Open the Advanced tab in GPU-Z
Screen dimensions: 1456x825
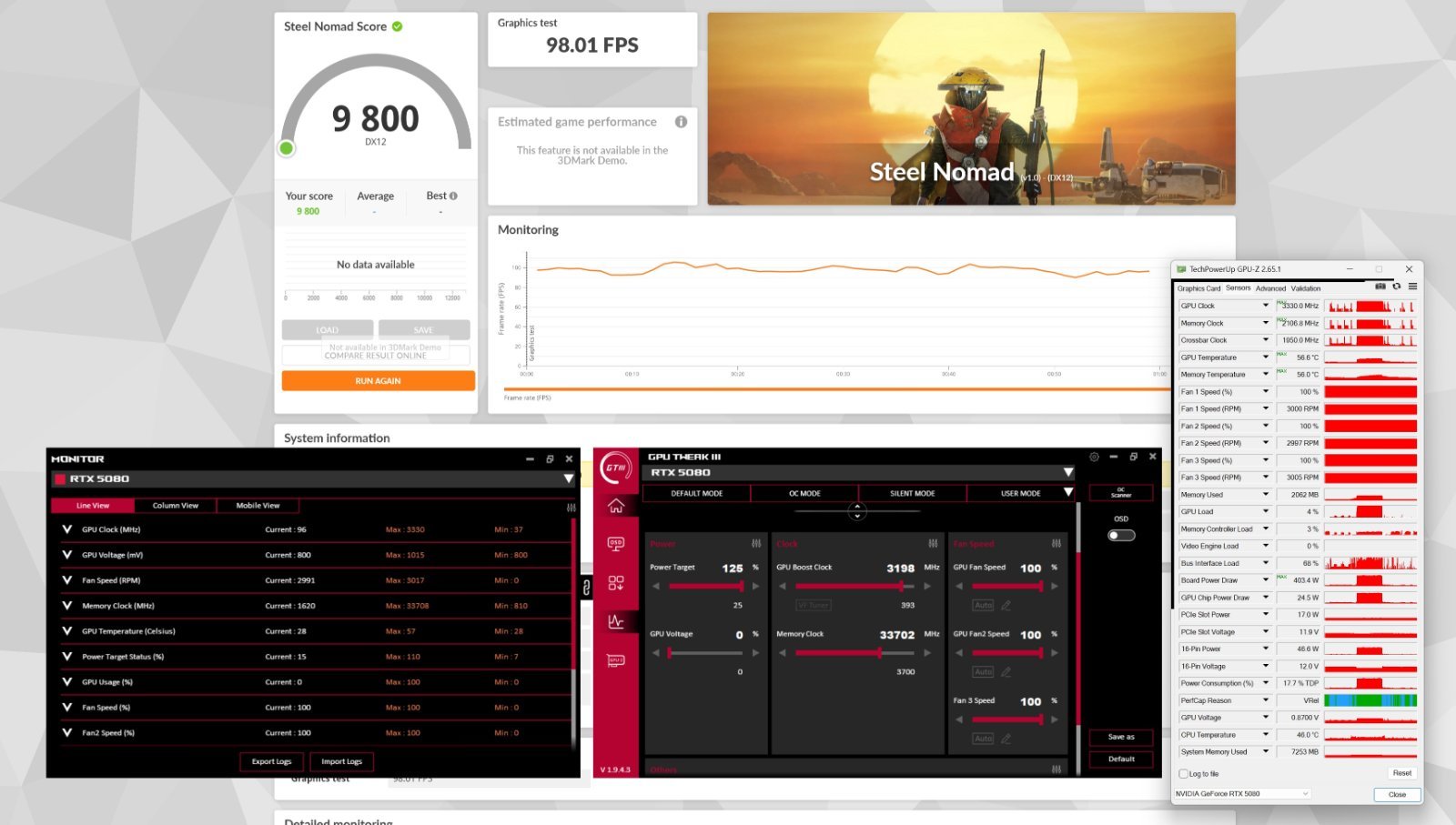pos(1270,288)
